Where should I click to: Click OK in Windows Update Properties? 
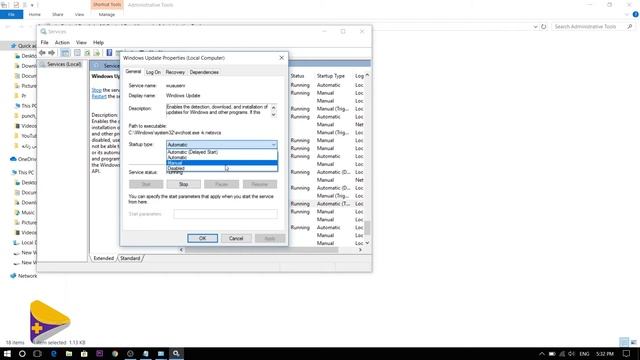pyautogui.click(x=202, y=238)
